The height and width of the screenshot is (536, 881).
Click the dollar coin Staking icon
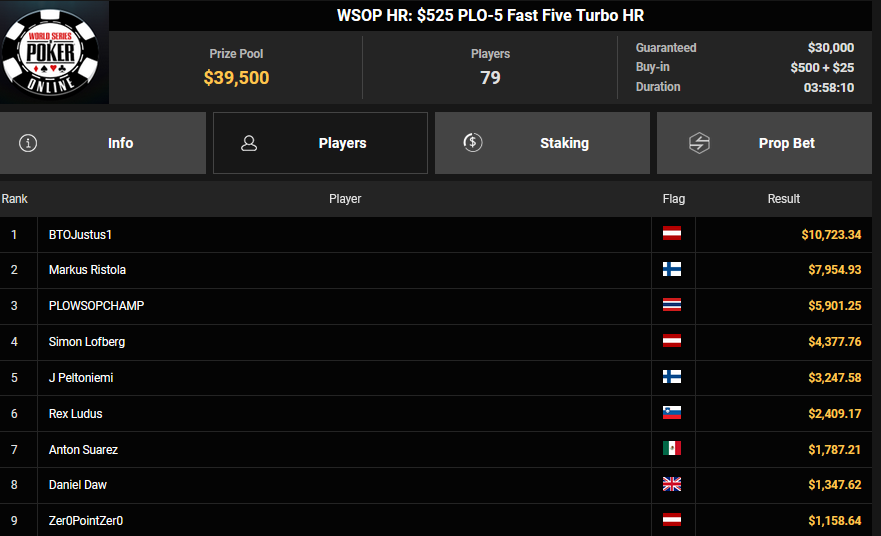coord(474,143)
